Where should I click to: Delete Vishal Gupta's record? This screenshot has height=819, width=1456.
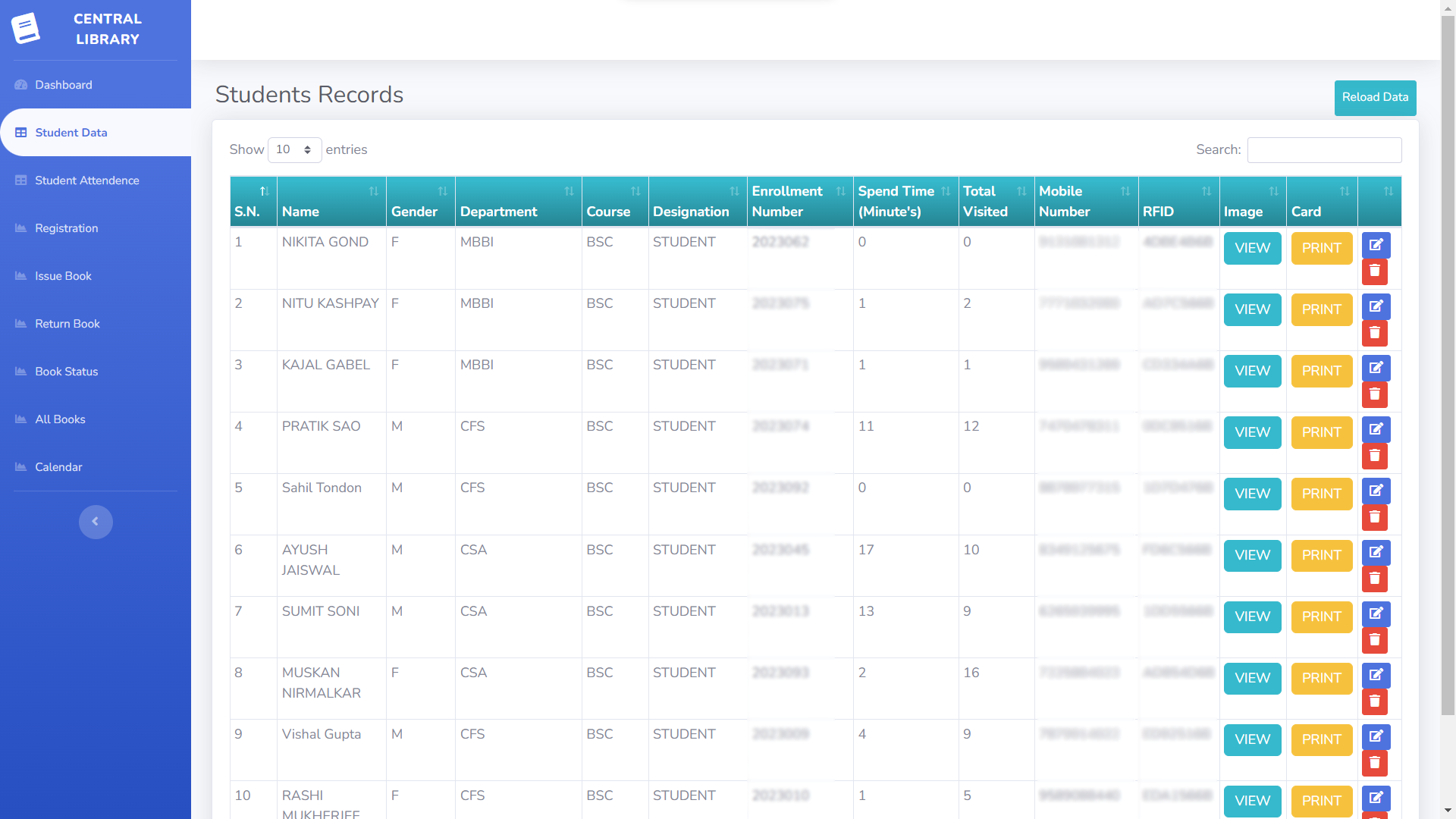[x=1374, y=763]
